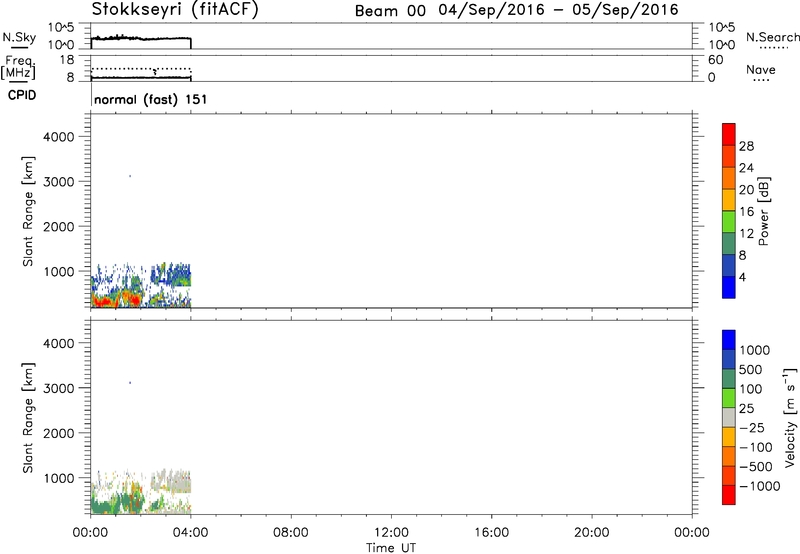
Task: Click the Velocity [m s-1] colorbar title
Action: [790, 417]
